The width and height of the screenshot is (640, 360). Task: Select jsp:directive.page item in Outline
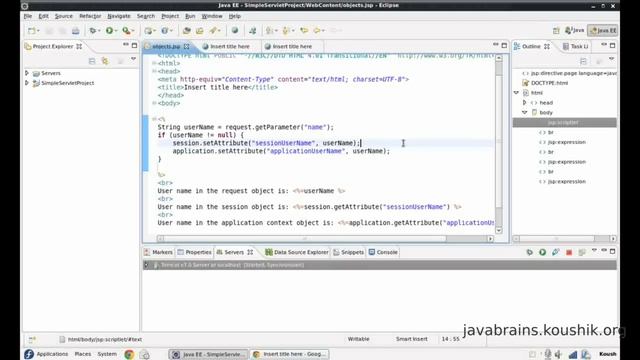click(569, 73)
